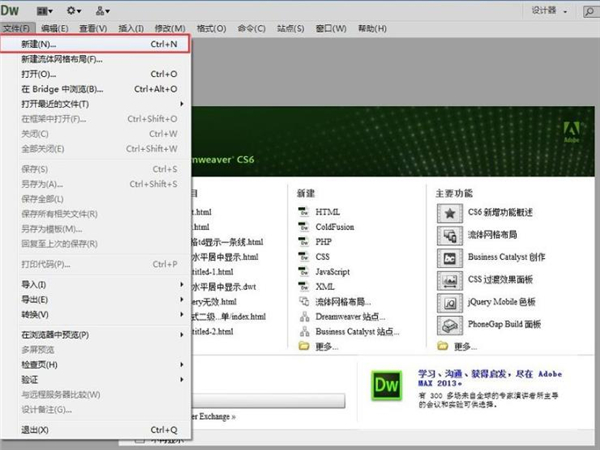
Task: Expand the 验证 submenu
Action: click(96, 380)
